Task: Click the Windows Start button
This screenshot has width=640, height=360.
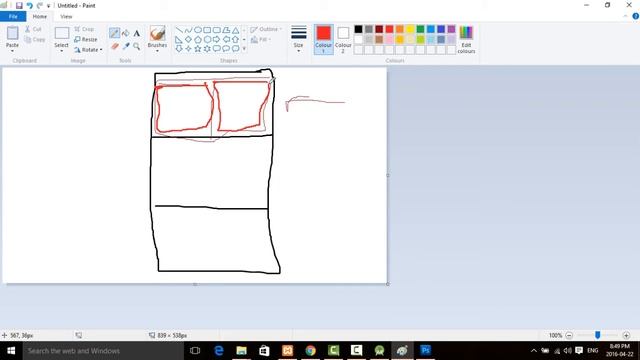Action: pyautogui.click(x=11, y=351)
